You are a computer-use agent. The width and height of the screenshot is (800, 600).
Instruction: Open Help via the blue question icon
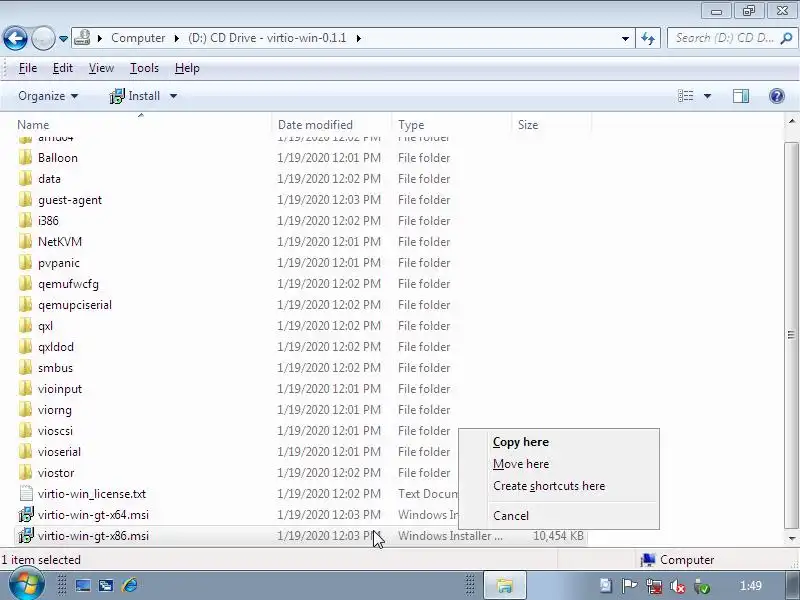pos(777,96)
